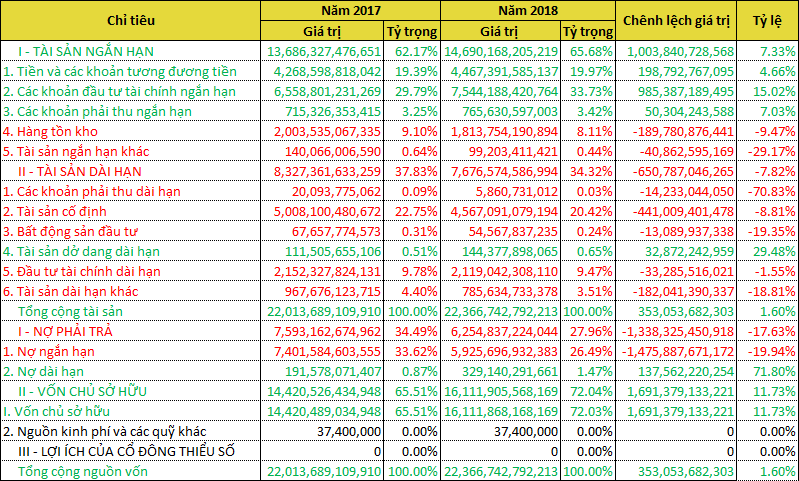
Task: Select the 2018 value 7,544,188,420,764
Action: (506, 92)
